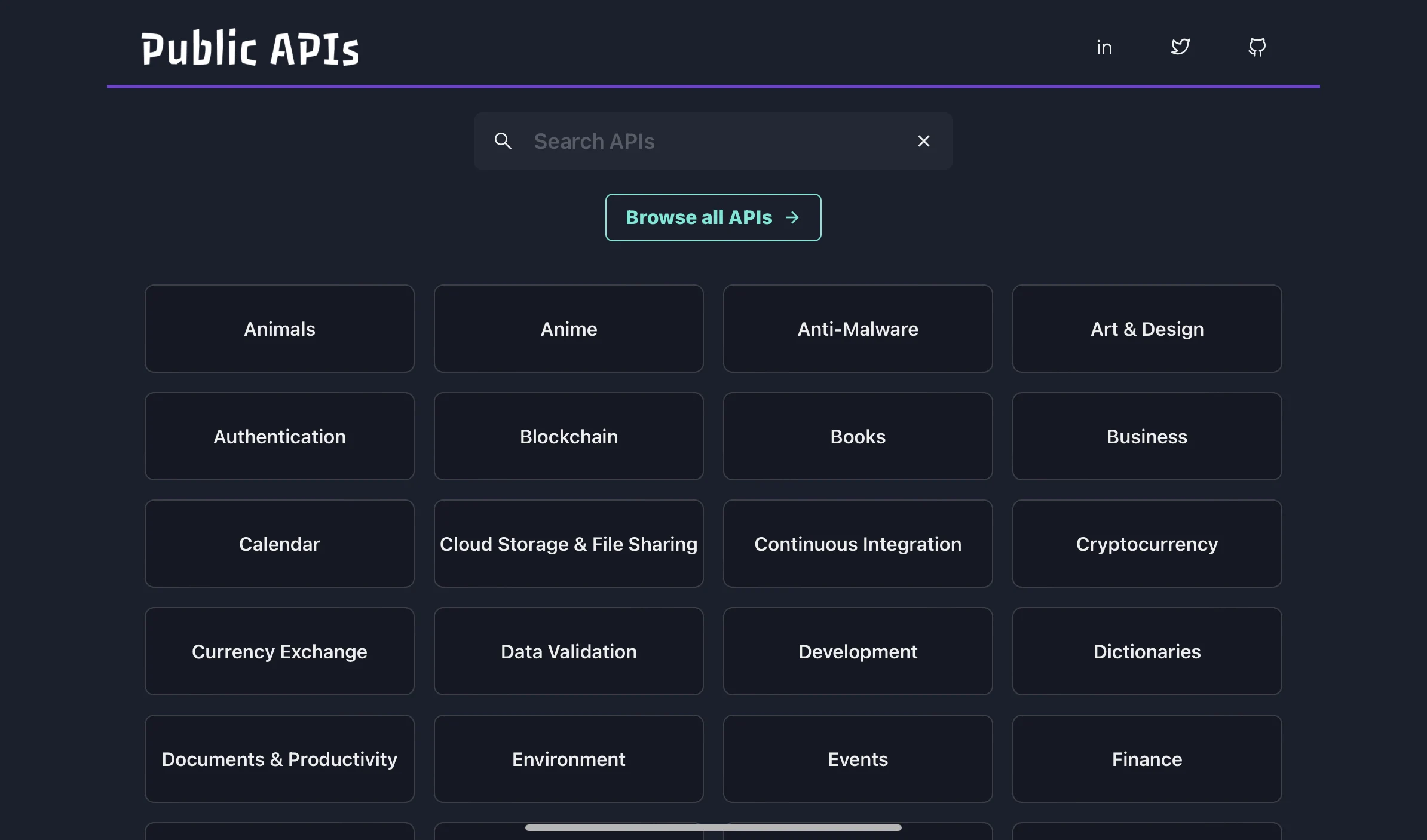The image size is (1427, 840).
Task: Open Cloud Storage & File Sharing
Action: click(569, 544)
